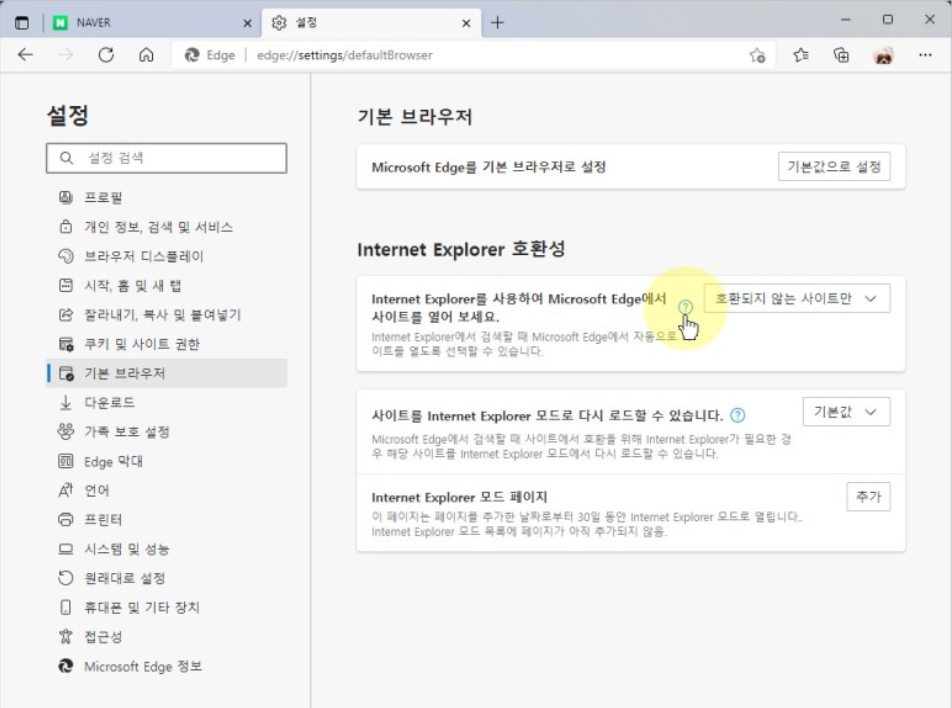Select 기본 브라우저 in sidebar

[166, 373]
